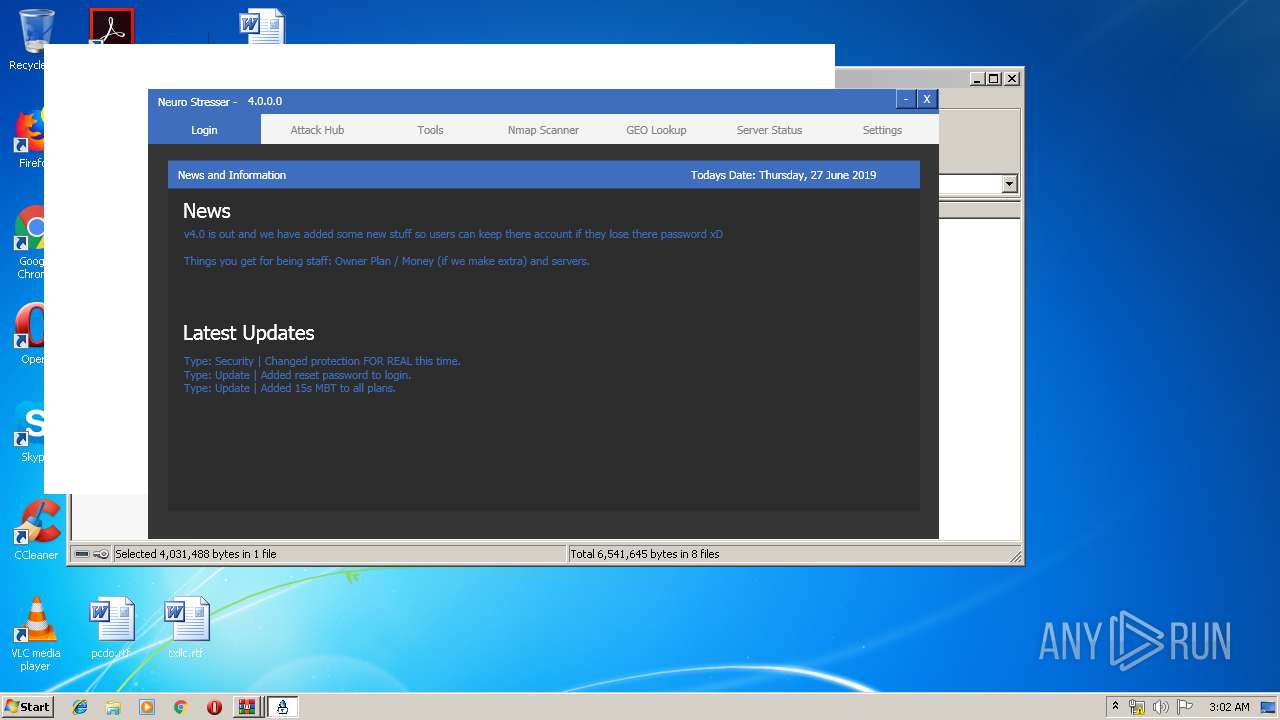
Task: Click the resize grip of the WinRAR window
Action: [1015, 556]
